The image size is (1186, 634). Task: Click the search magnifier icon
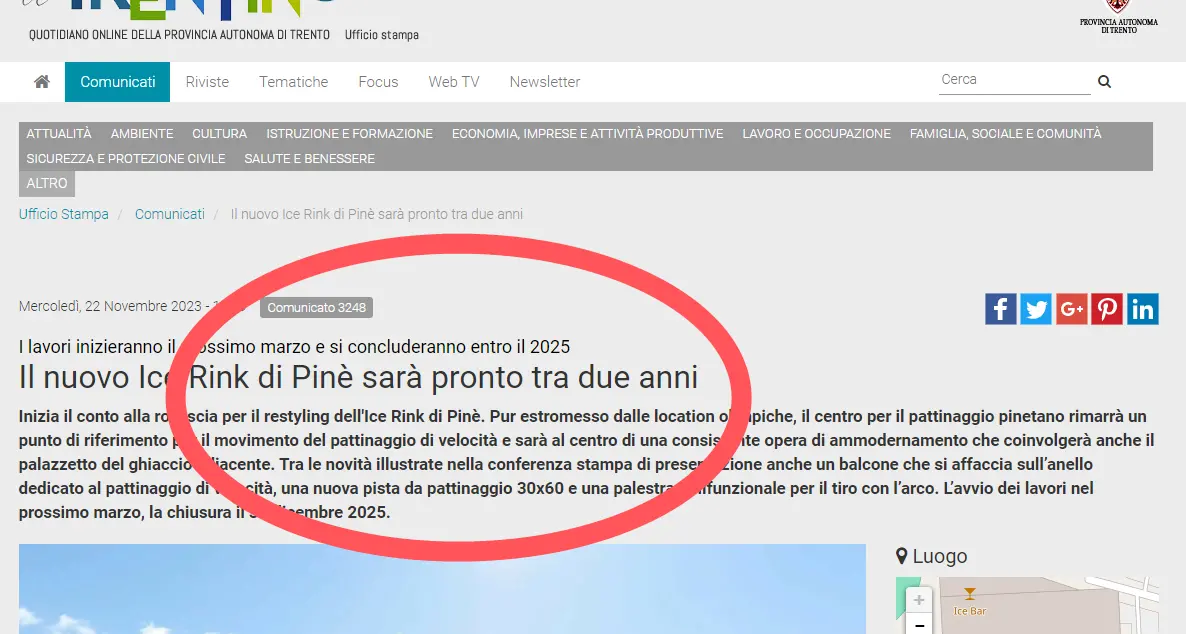point(1104,82)
